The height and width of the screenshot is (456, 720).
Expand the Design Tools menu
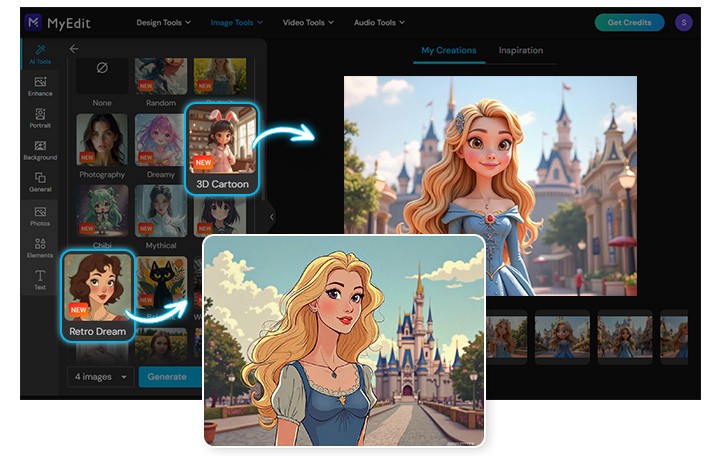(163, 22)
